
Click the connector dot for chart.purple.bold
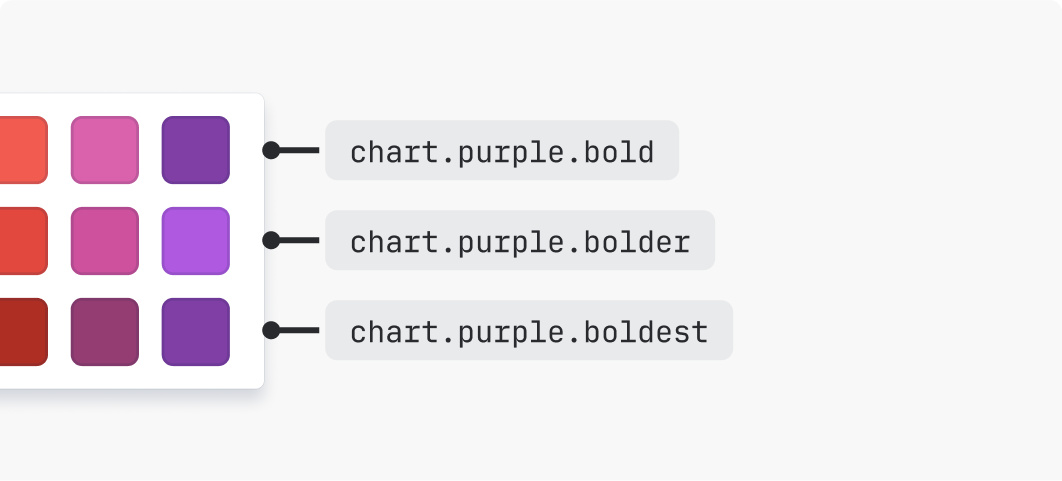pyautogui.click(x=271, y=150)
